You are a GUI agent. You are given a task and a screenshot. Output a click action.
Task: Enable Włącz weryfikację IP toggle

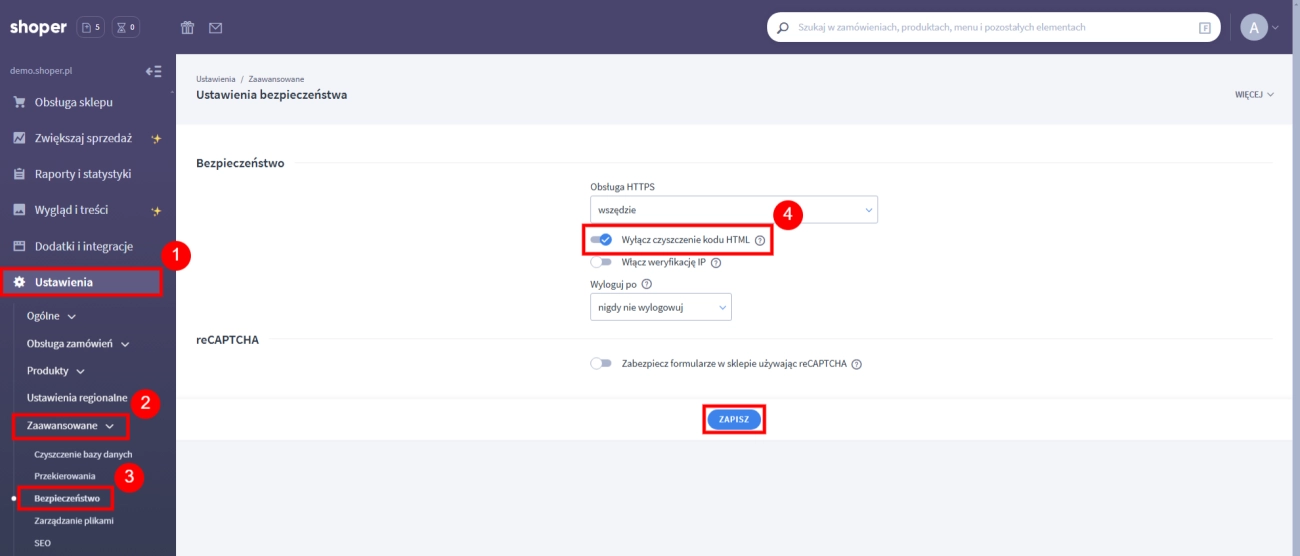[601, 262]
